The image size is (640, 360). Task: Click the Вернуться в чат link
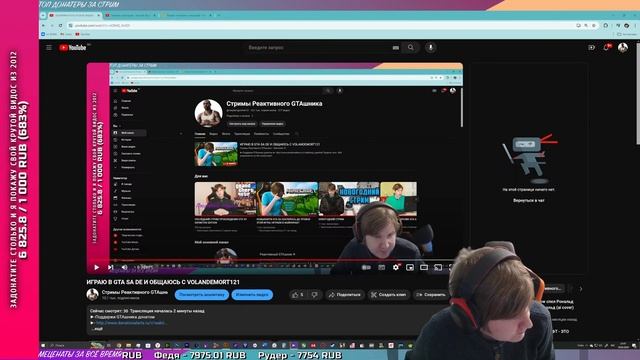(529, 200)
